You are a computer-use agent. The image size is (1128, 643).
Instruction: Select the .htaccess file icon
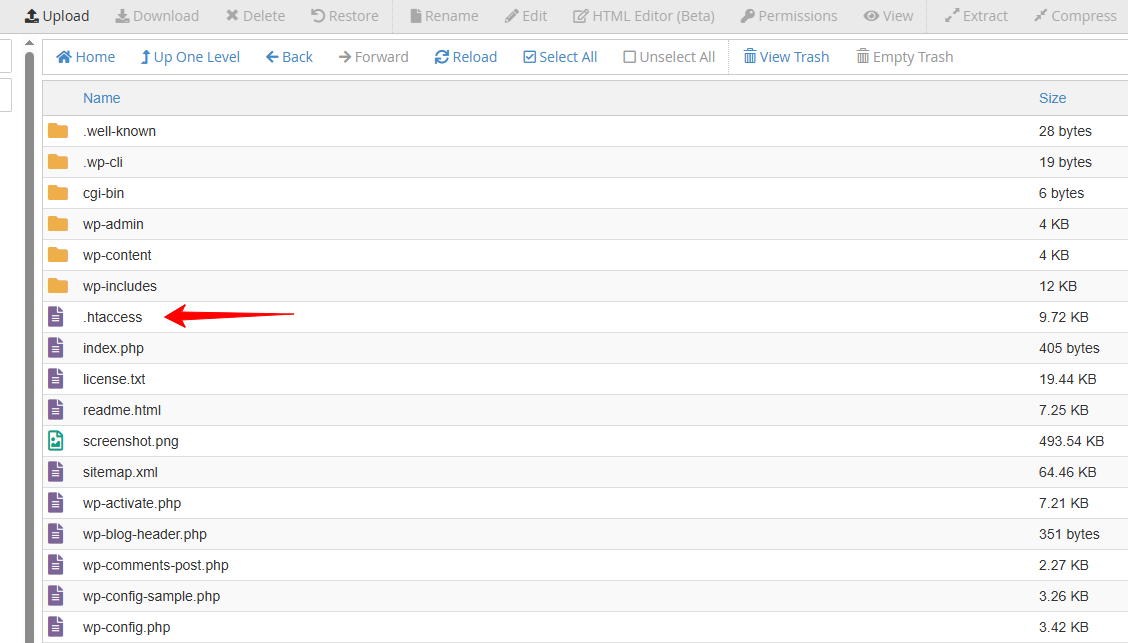[56, 317]
